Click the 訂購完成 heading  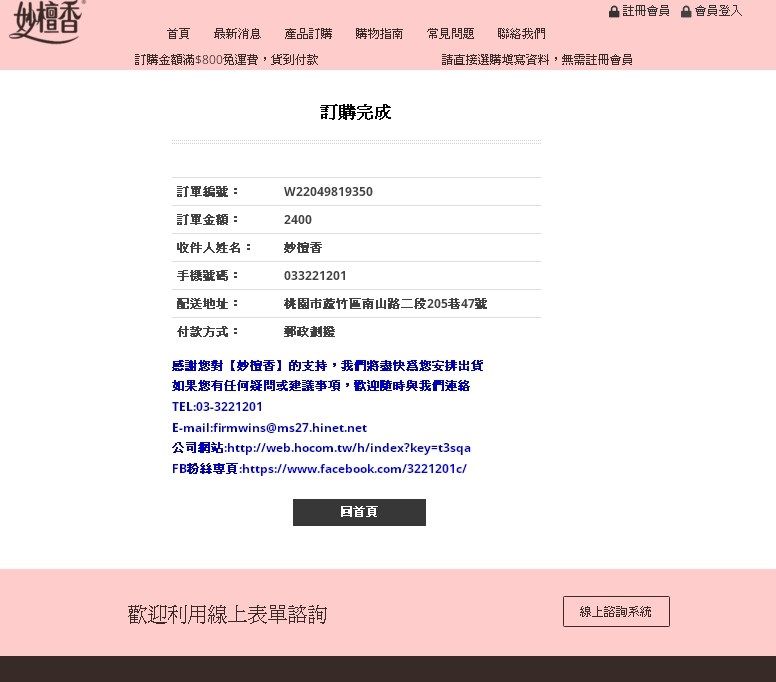click(356, 113)
